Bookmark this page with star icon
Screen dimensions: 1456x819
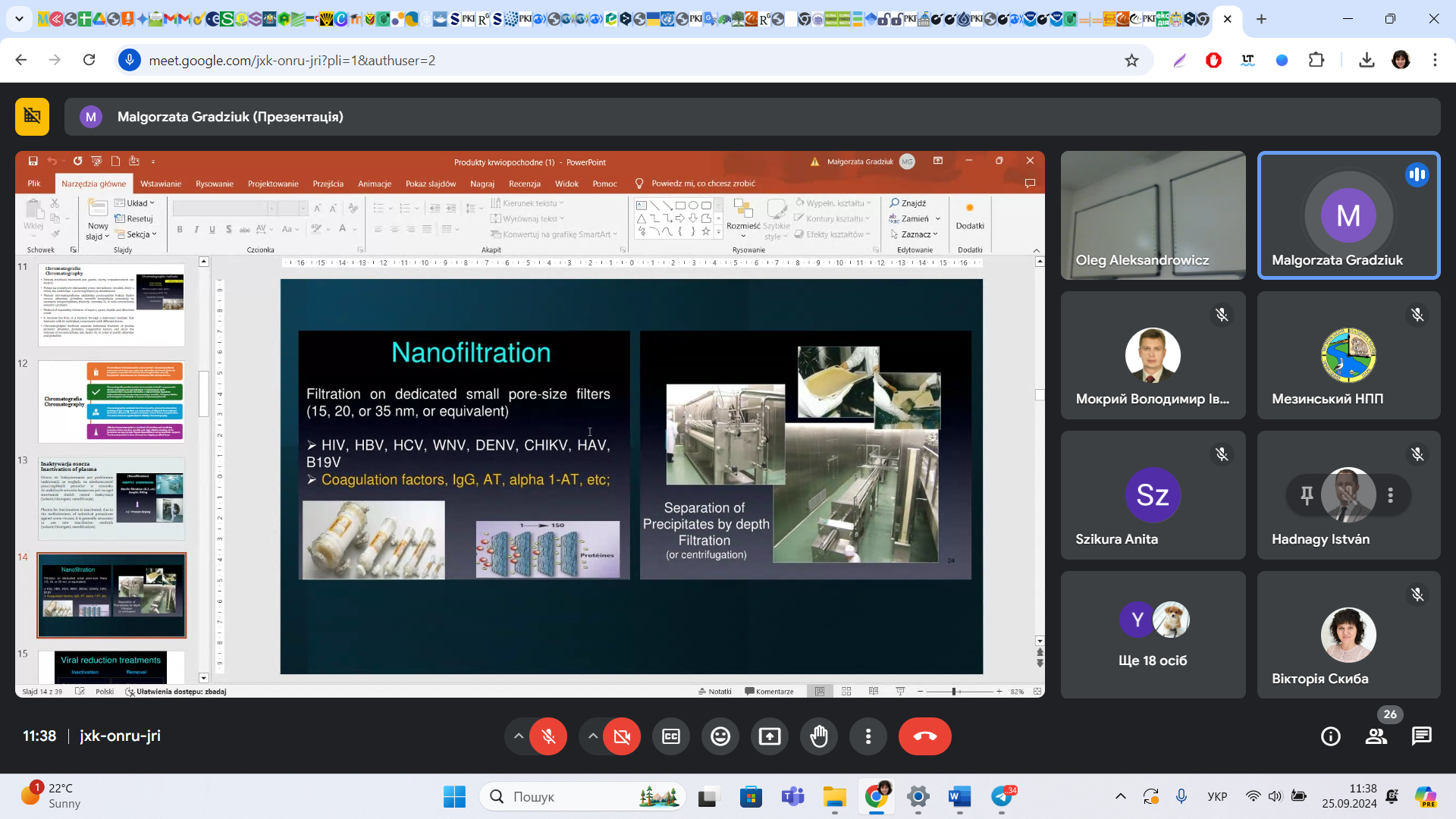pos(1131,60)
